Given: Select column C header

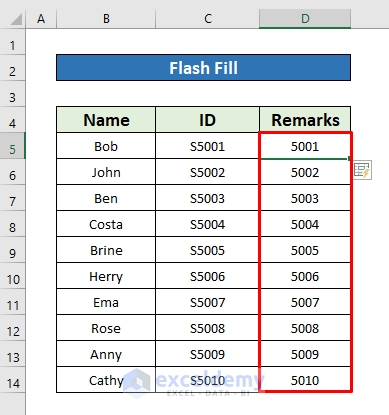Looking at the screenshot, I should click(x=207, y=19).
